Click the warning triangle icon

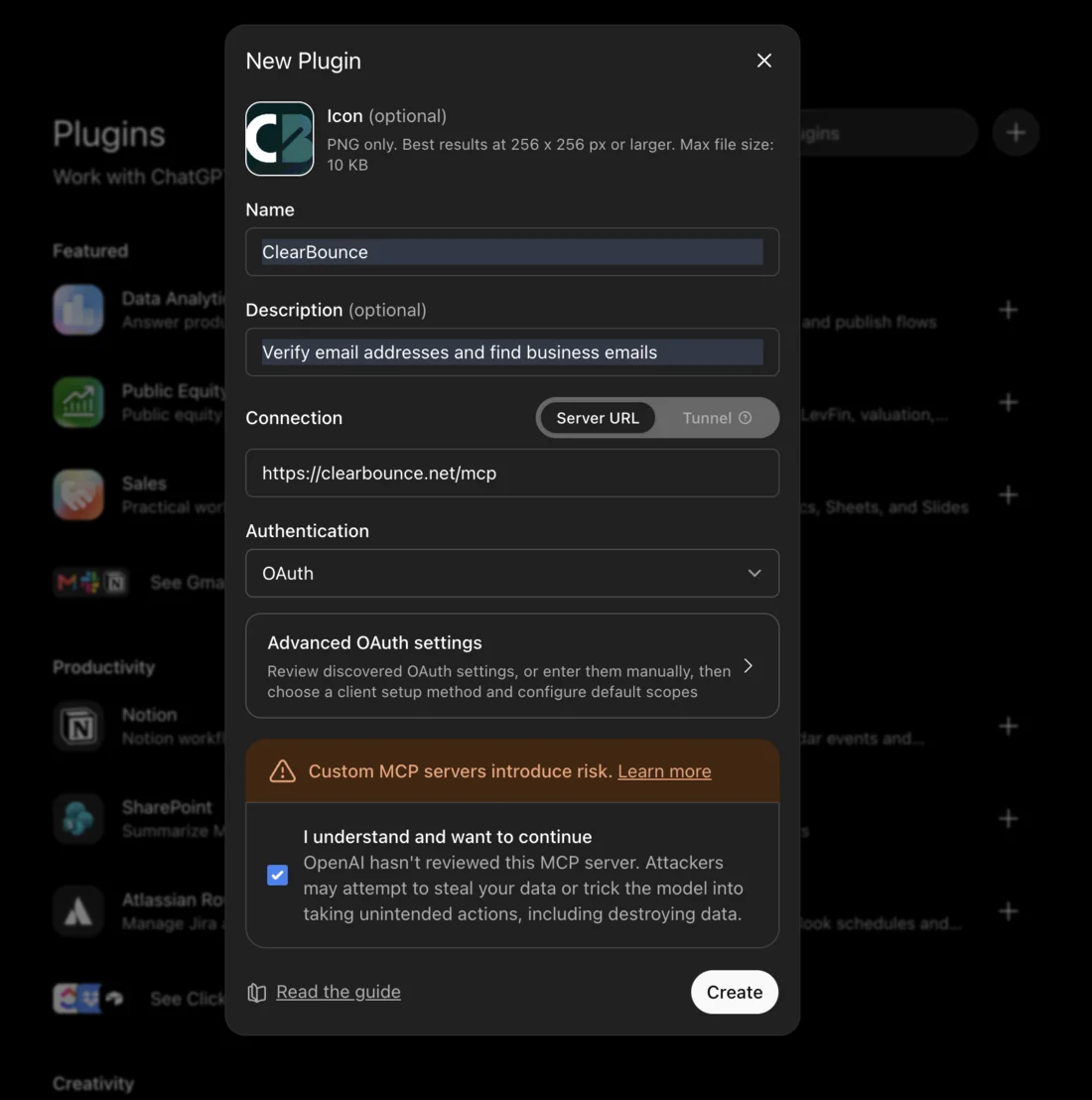[282, 771]
